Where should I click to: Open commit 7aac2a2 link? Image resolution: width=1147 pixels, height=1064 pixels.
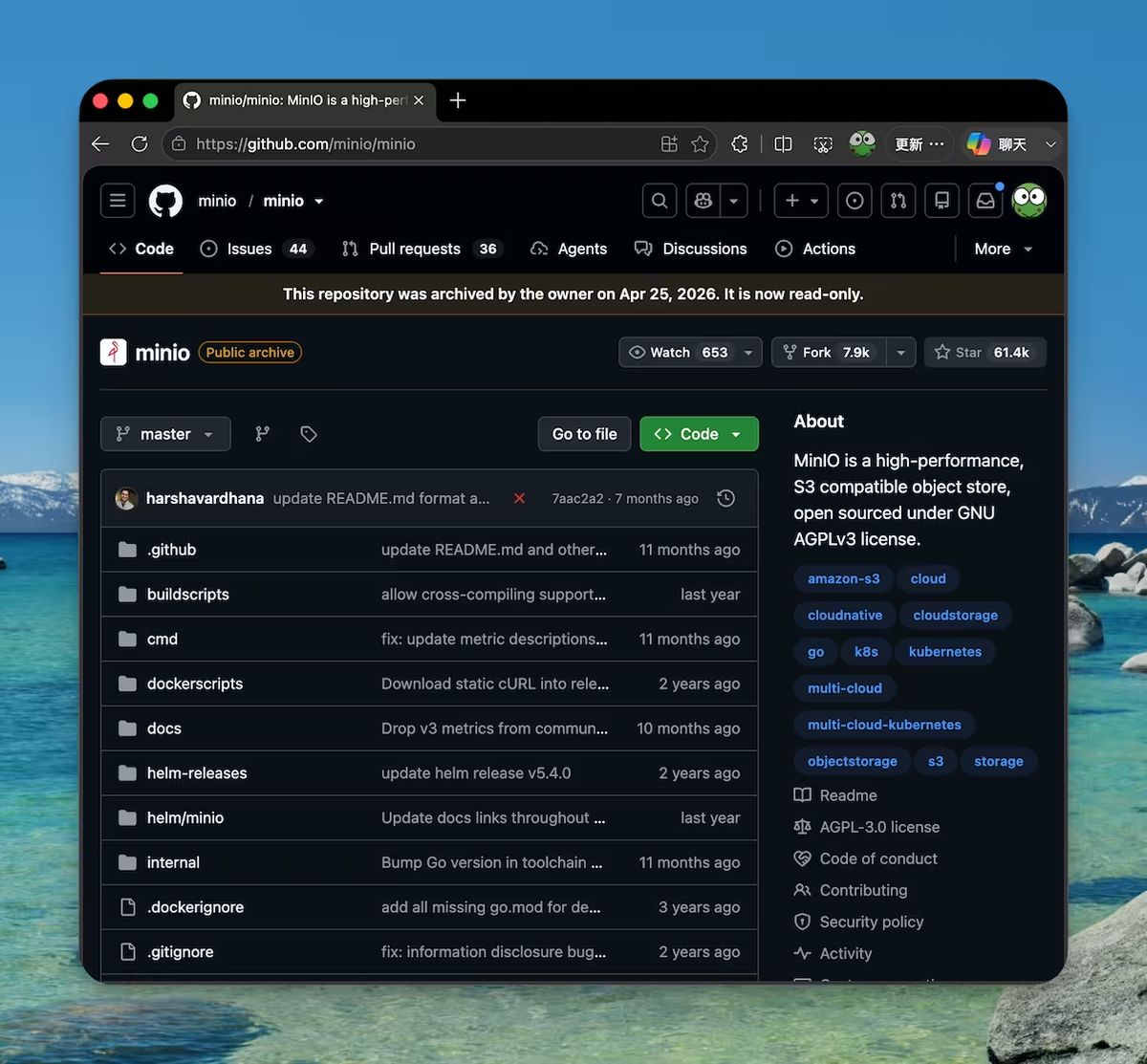click(x=577, y=499)
